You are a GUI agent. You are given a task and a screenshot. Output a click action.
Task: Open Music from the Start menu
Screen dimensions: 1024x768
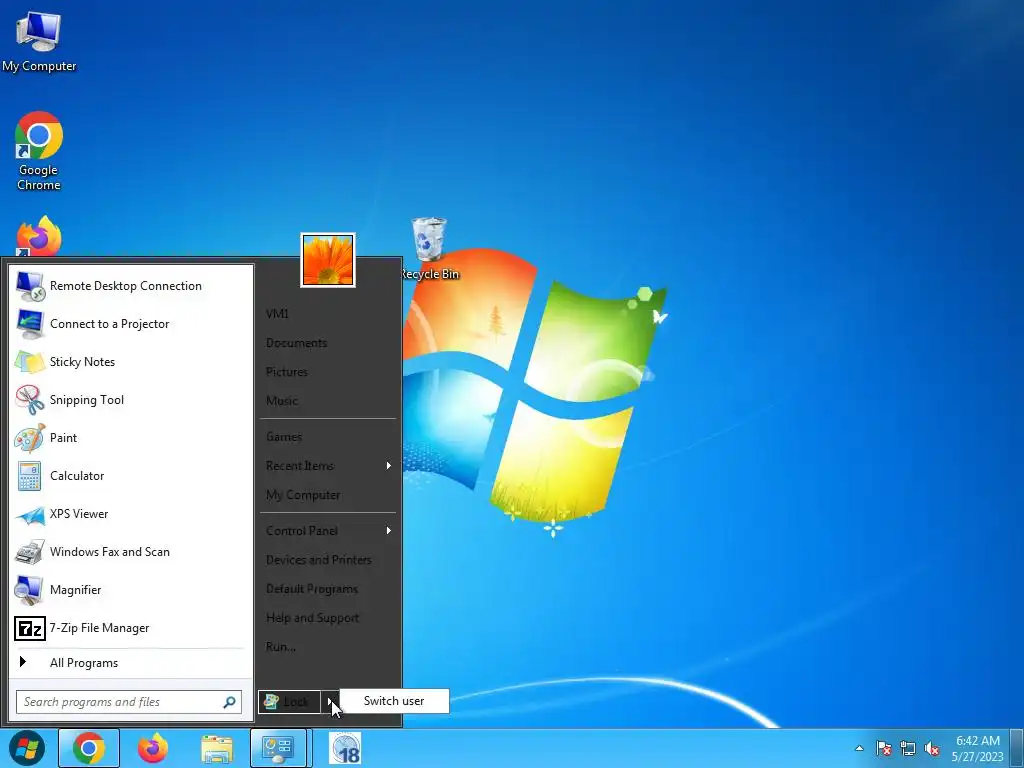click(282, 401)
